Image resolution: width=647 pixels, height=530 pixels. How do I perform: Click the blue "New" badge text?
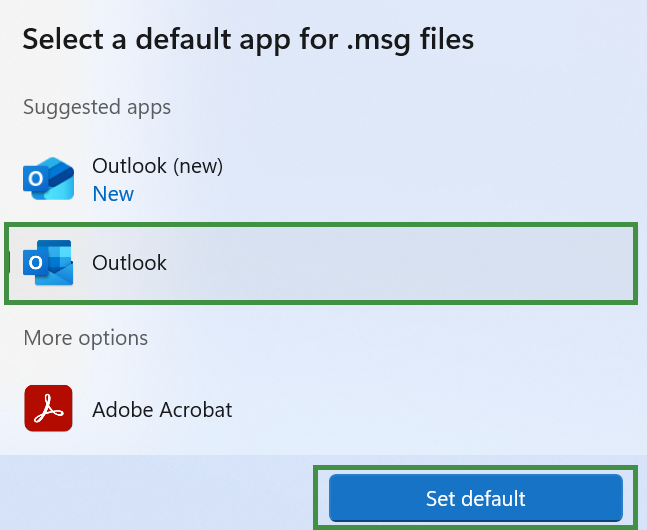coord(113,194)
